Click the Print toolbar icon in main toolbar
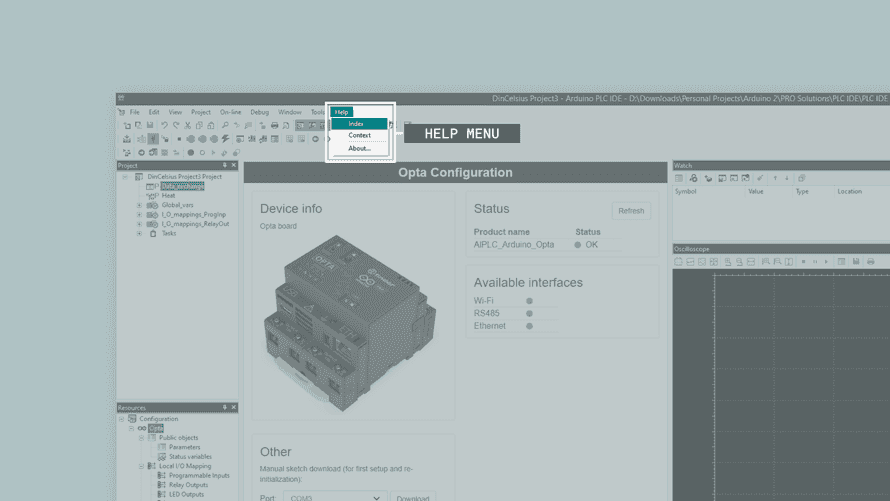890x501 pixels. click(x=275, y=125)
